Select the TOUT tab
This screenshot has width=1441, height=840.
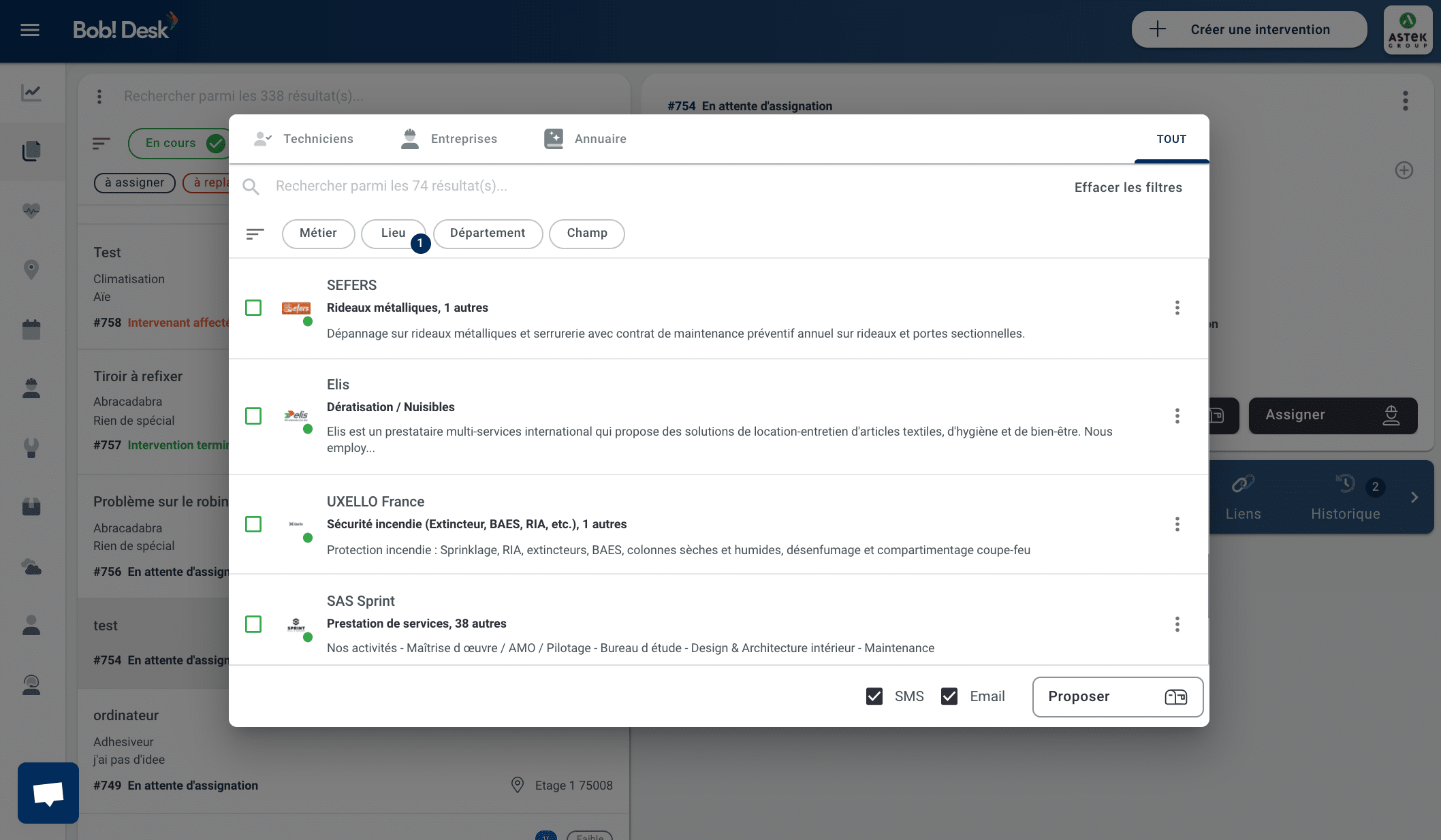point(1171,139)
